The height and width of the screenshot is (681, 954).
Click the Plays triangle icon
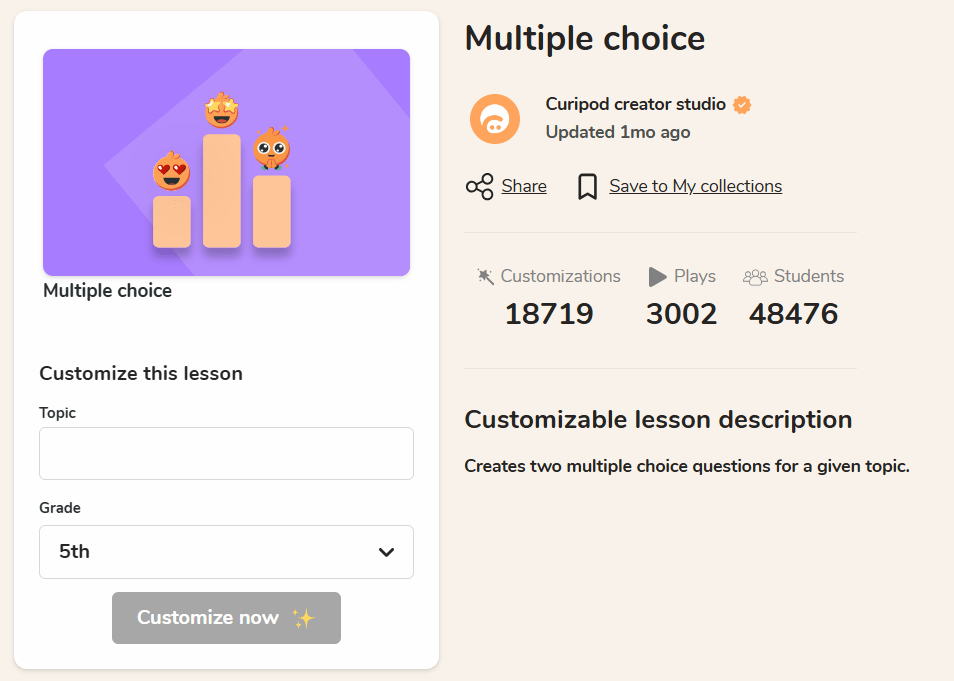coord(657,277)
